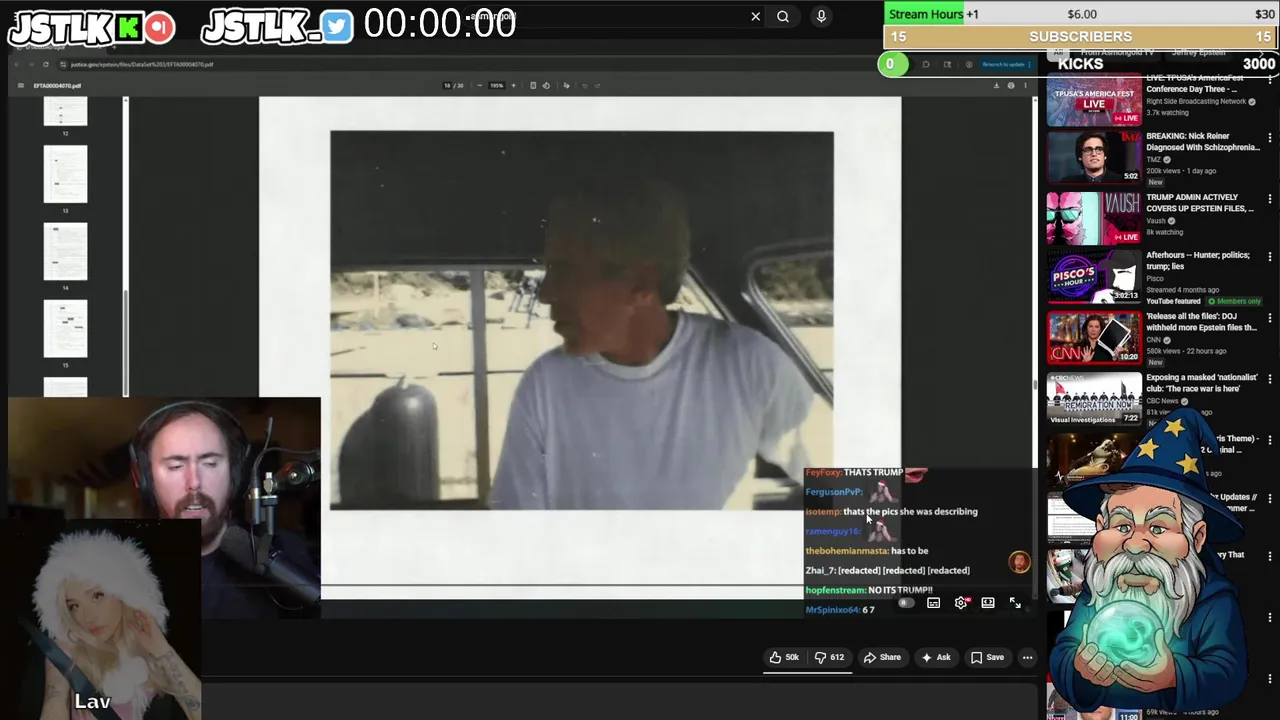The height and width of the screenshot is (720, 1280).
Task: Open options menu for TPUSA America Fest video
Action: pos(1270,81)
